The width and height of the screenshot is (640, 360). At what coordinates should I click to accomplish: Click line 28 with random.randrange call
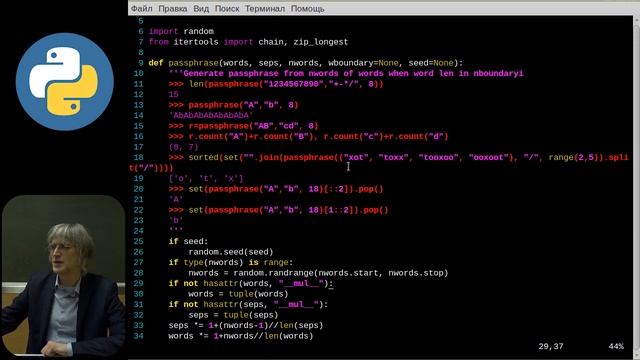(x=318, y=273)
